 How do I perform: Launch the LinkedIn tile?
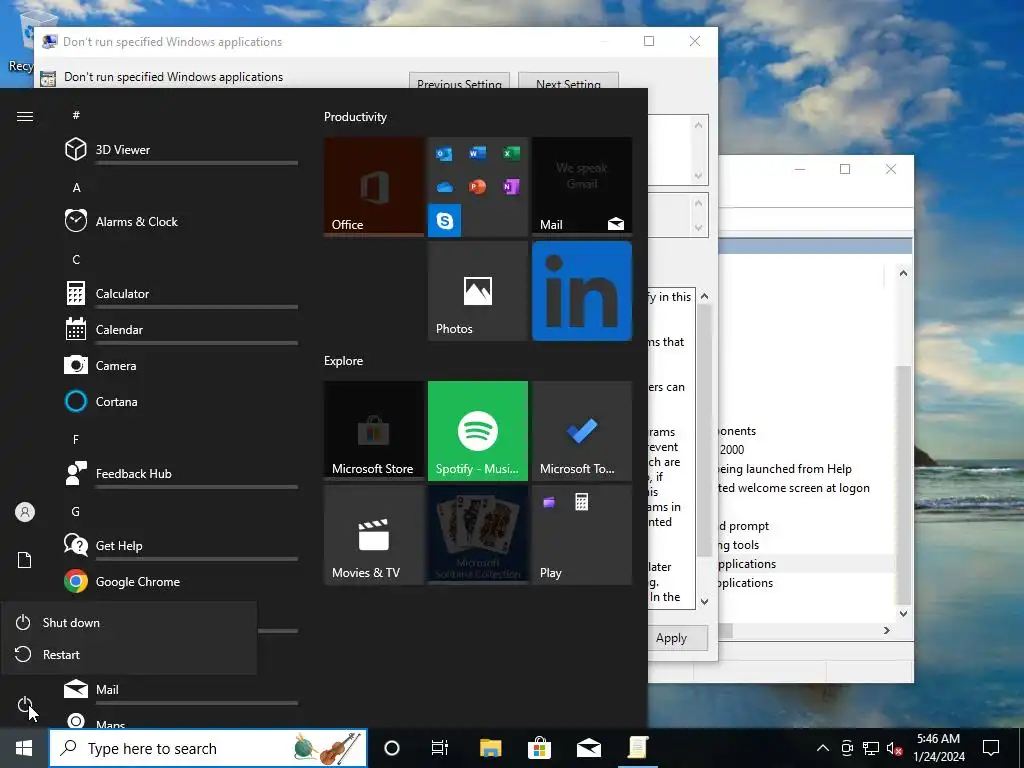point(582,291)
